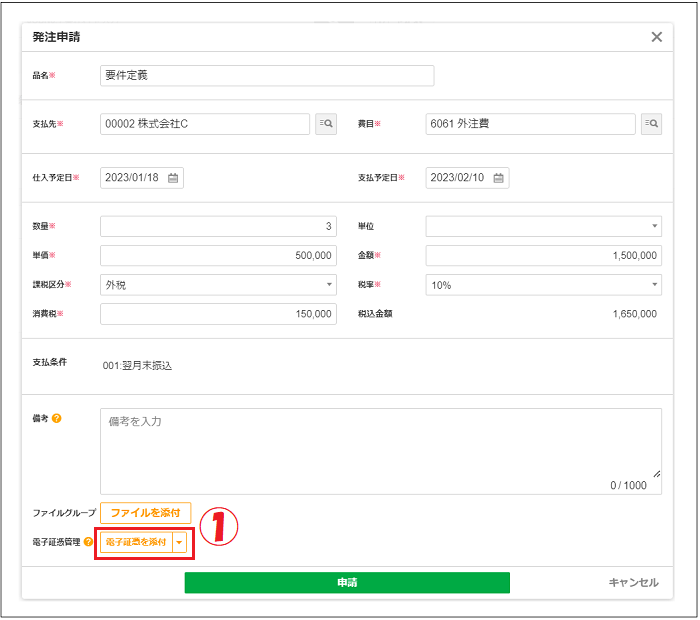Click help icon beside 電子証憑管理 label
This screenshot has height=620, width=700.
tap(89, 542)
